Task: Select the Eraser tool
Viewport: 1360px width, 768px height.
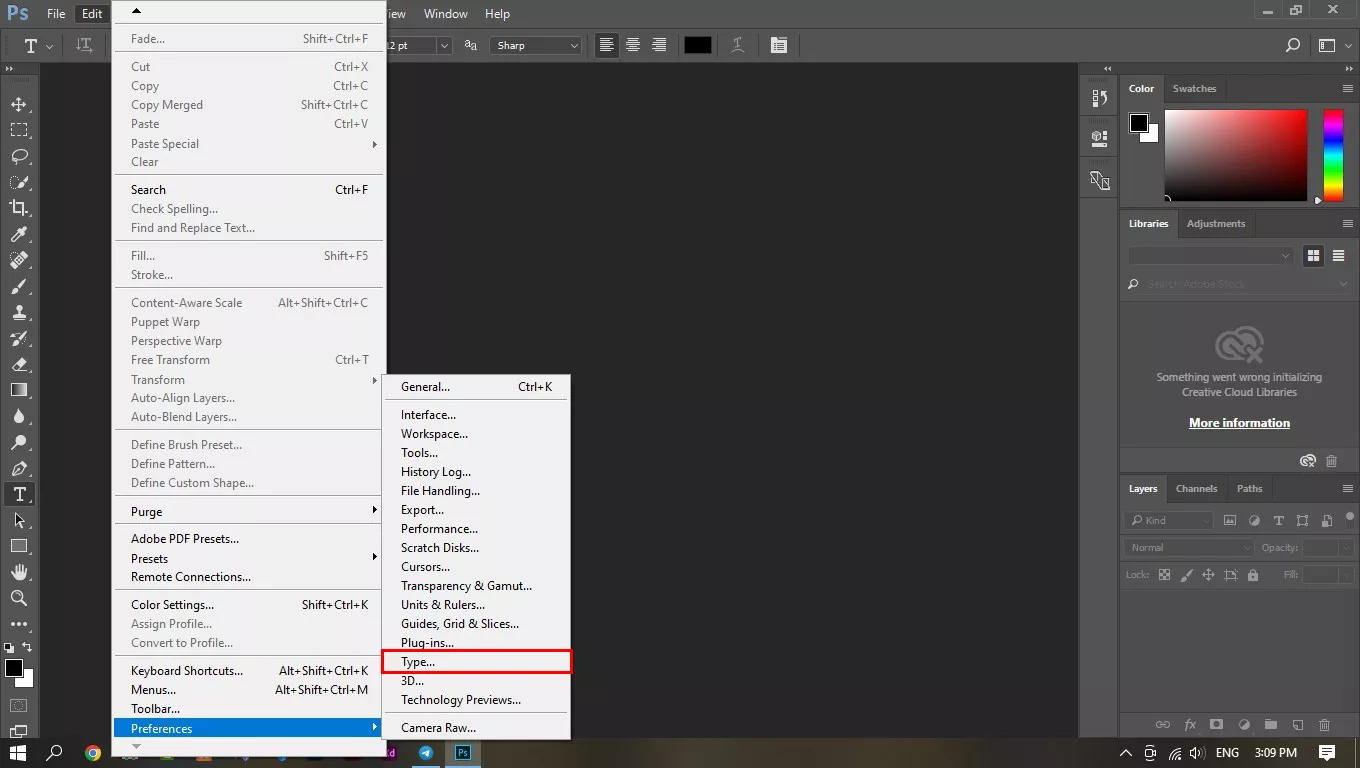Action: (19, 364)
